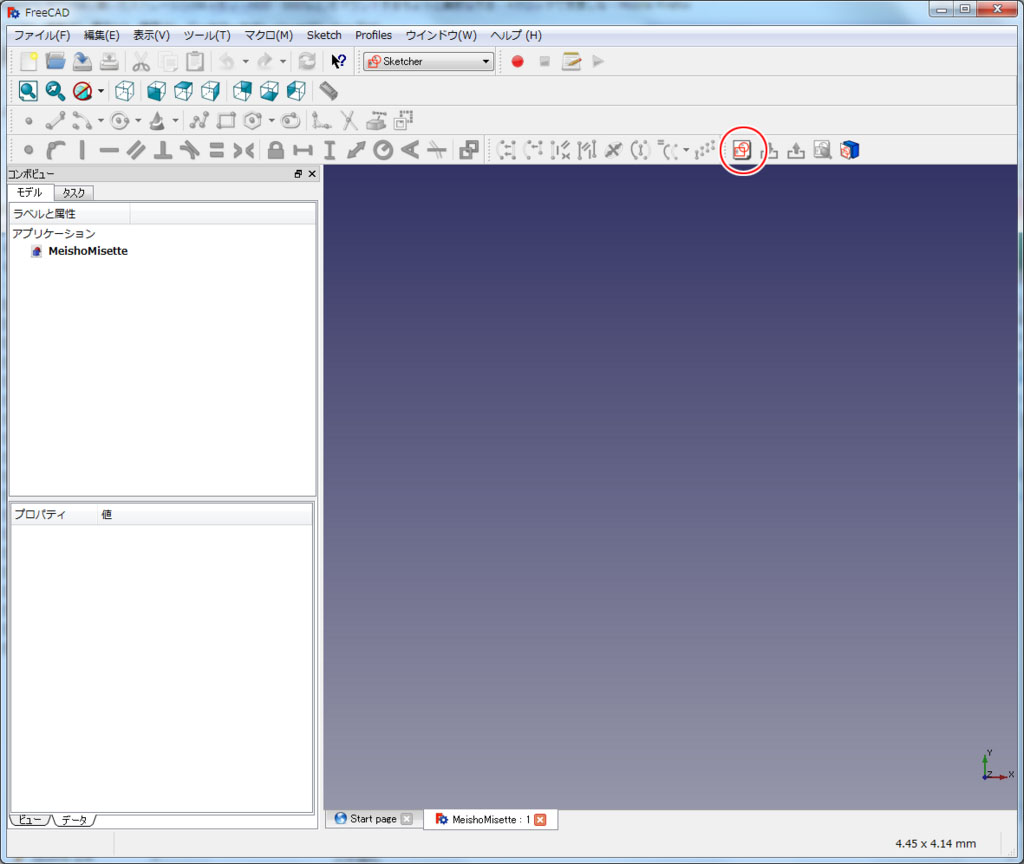Click the What's This help cursor icon
The height and width of the screenshot is (864, 1024).
(x=338, y=61)
